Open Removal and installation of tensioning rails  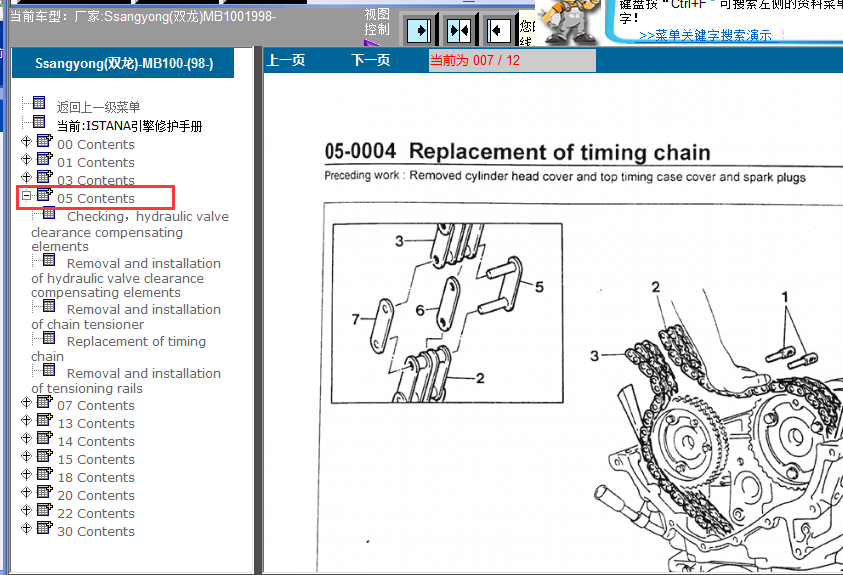(126, 380)
